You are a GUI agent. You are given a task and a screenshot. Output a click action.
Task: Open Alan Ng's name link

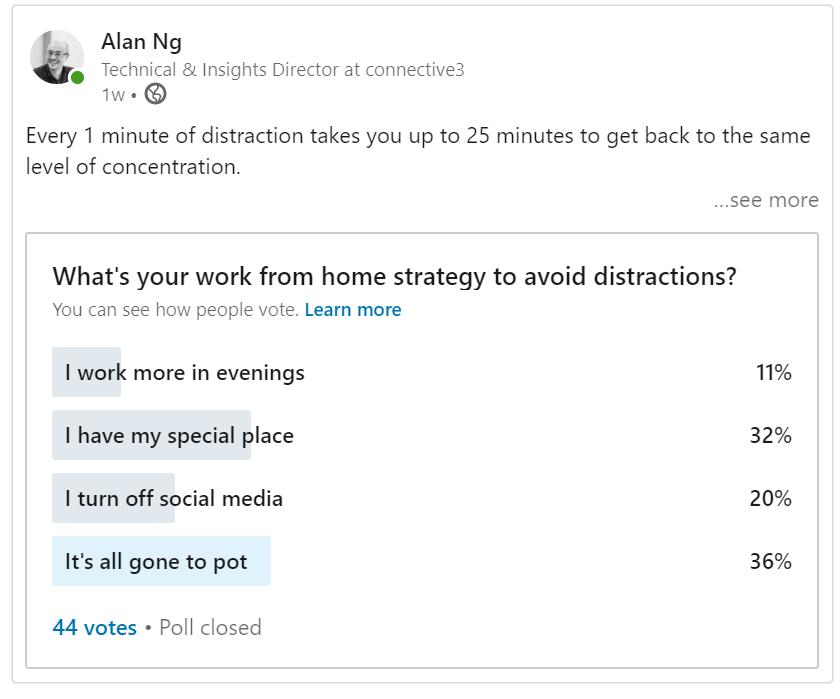point(141,42)
